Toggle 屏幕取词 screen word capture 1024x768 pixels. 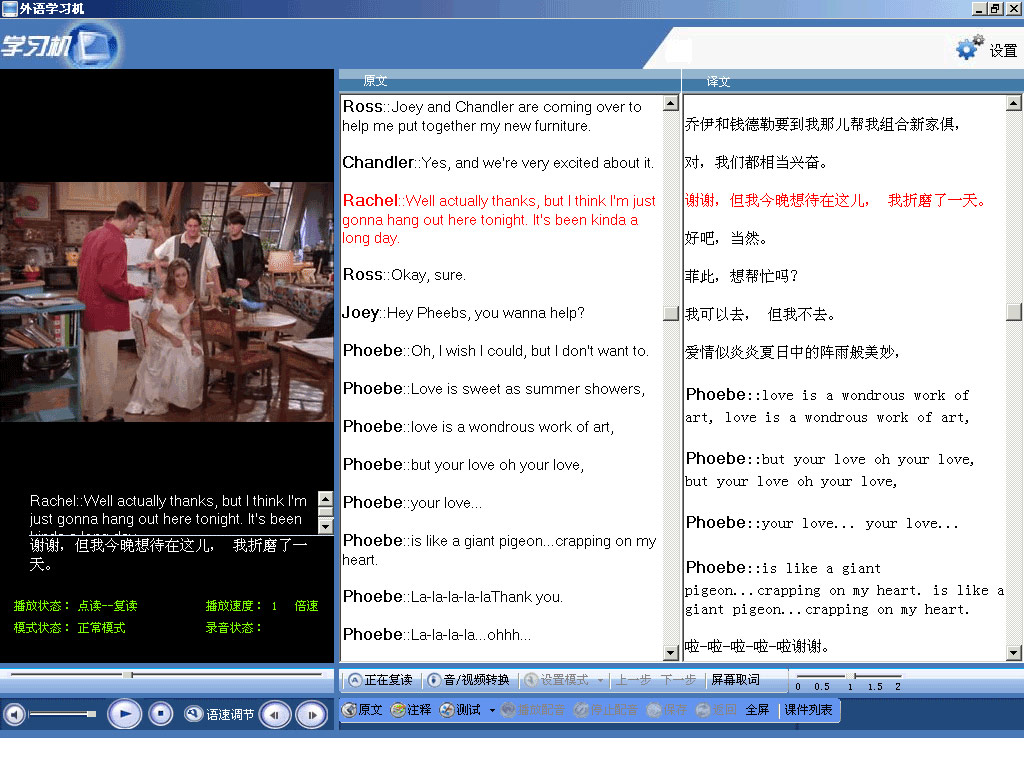coord(735,680)
